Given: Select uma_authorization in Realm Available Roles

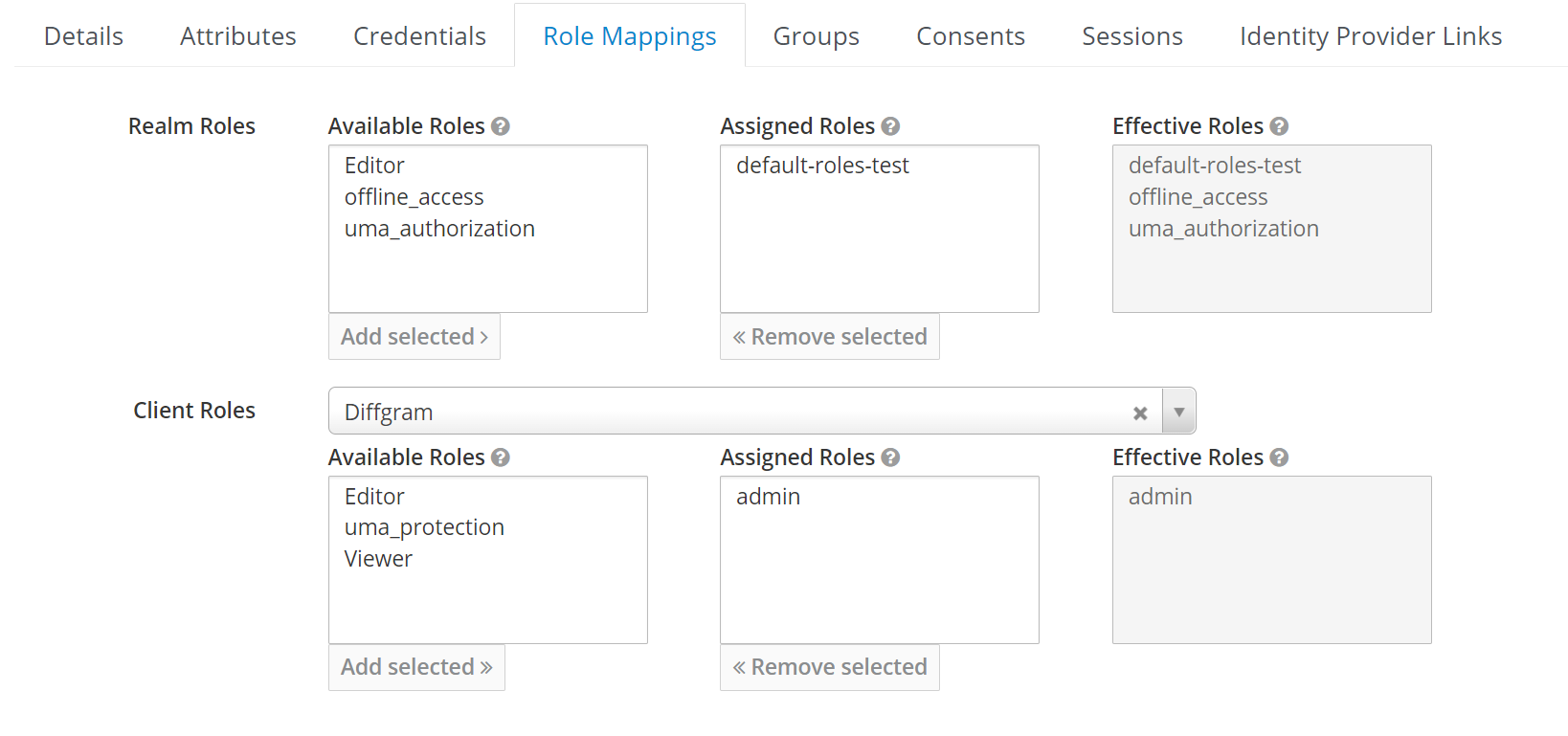Looking at the screenshot, I should click(x=439, y=229).
